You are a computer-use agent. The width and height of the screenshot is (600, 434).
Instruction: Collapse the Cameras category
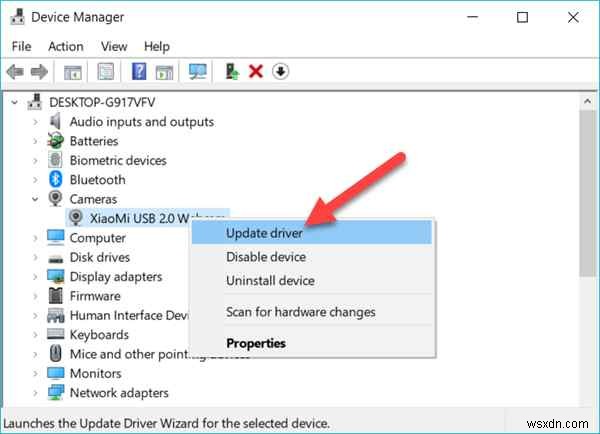click(x=36, y=199)
